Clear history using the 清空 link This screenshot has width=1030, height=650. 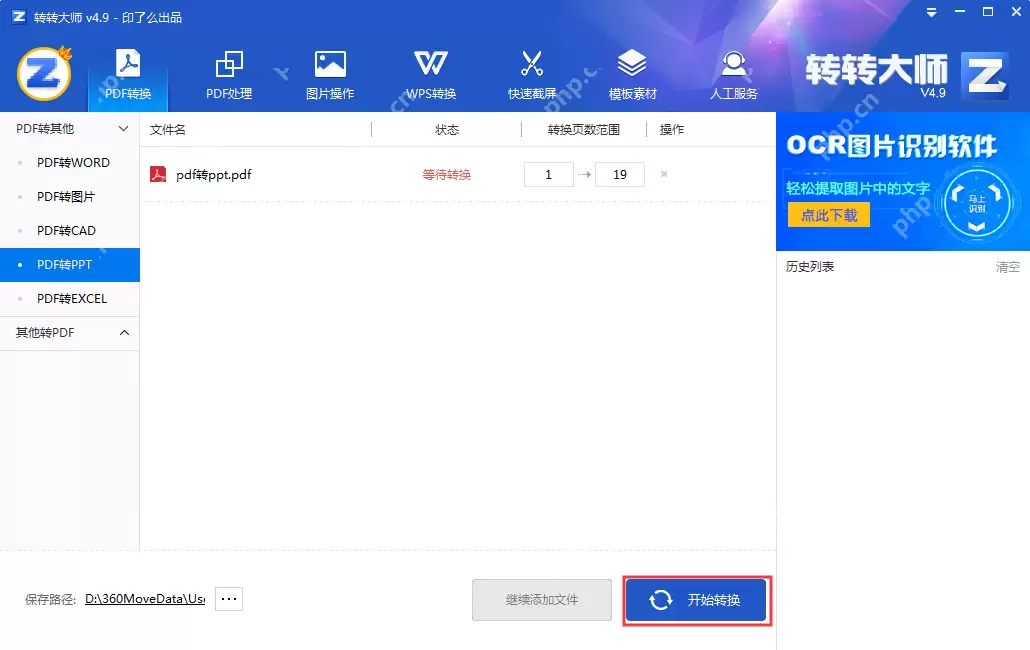tap(1007, 266)
